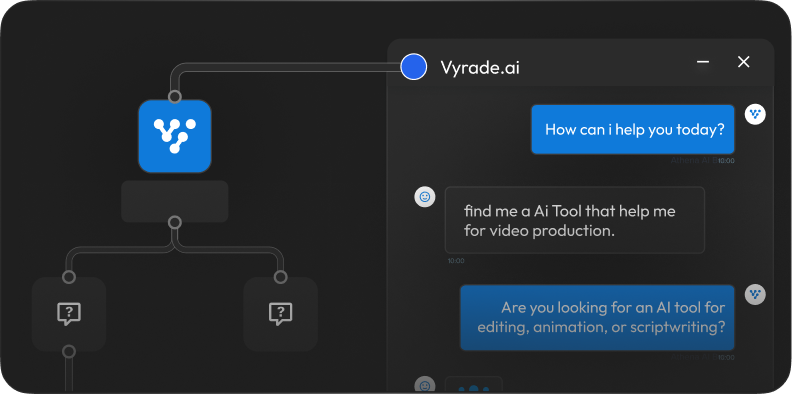
Task: Click the Vyrade.ai chat title
Action: (x=480, y=67)
